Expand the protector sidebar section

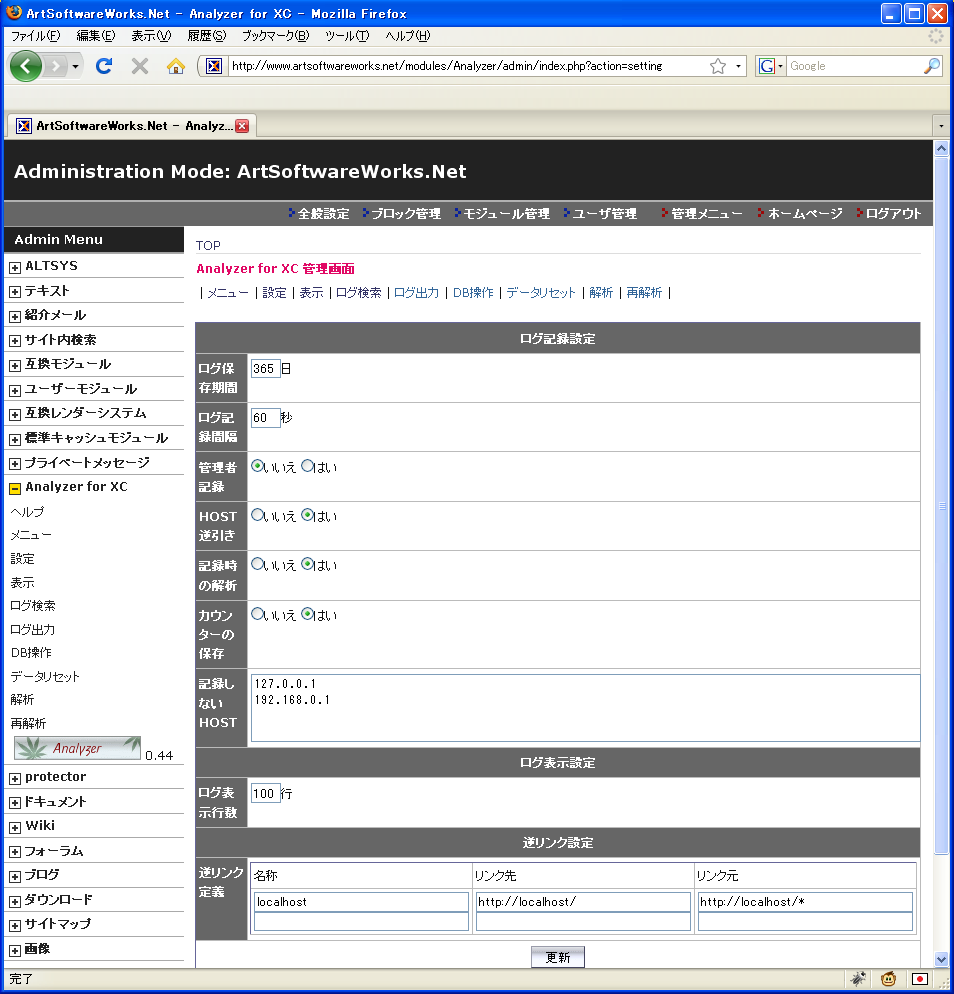15,778
